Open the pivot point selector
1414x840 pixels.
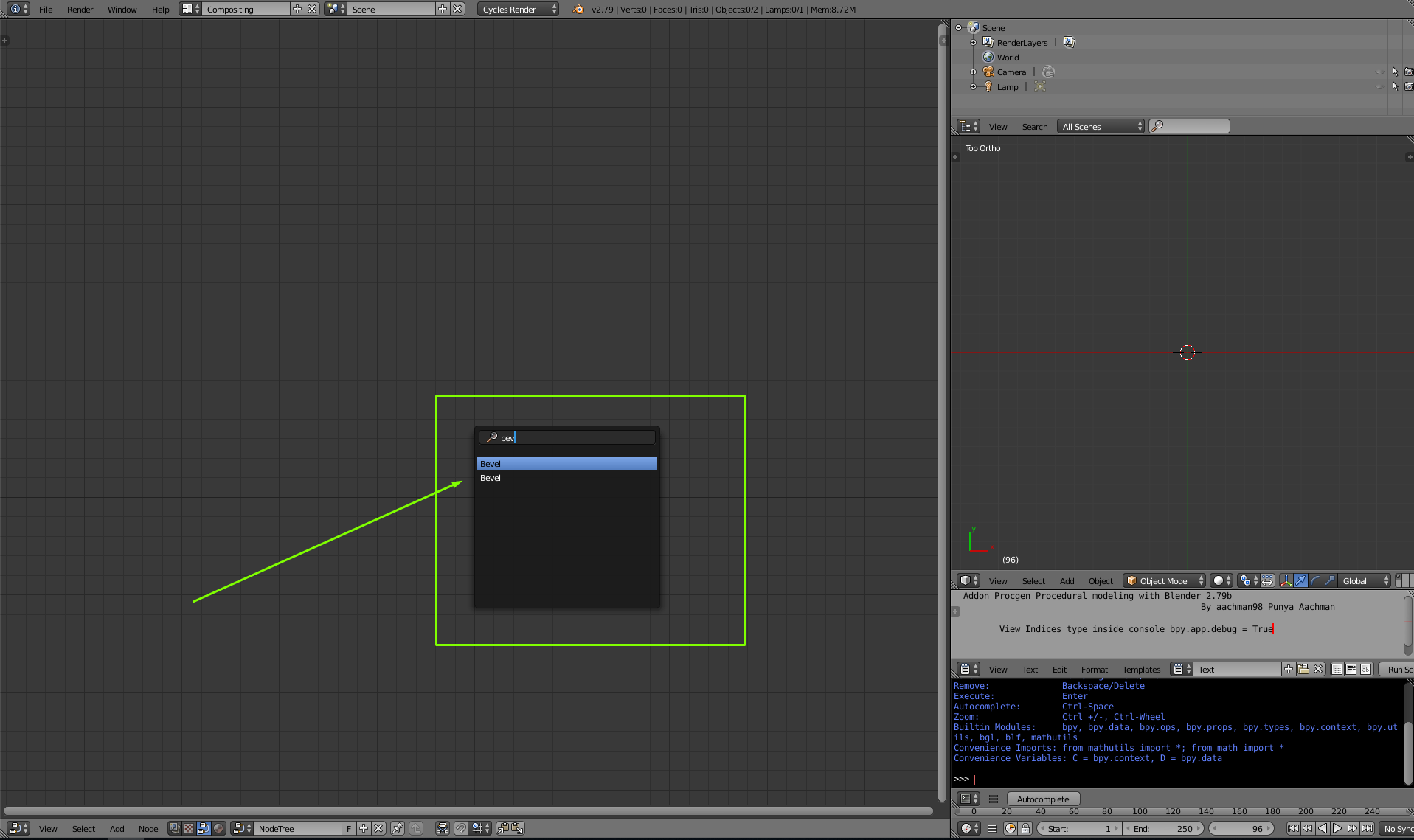click(1248, 581)
